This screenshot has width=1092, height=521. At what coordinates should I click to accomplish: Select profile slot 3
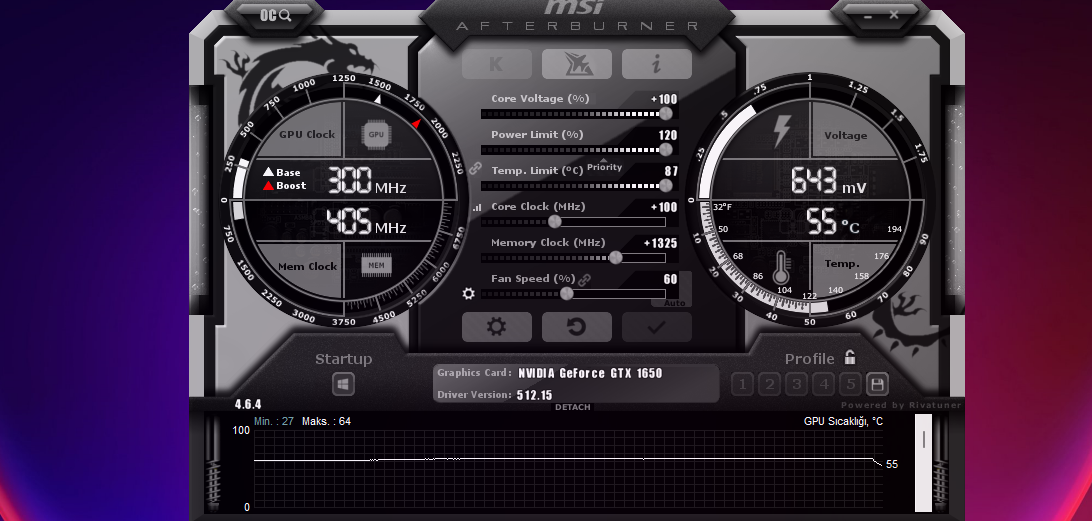point(796,384)
